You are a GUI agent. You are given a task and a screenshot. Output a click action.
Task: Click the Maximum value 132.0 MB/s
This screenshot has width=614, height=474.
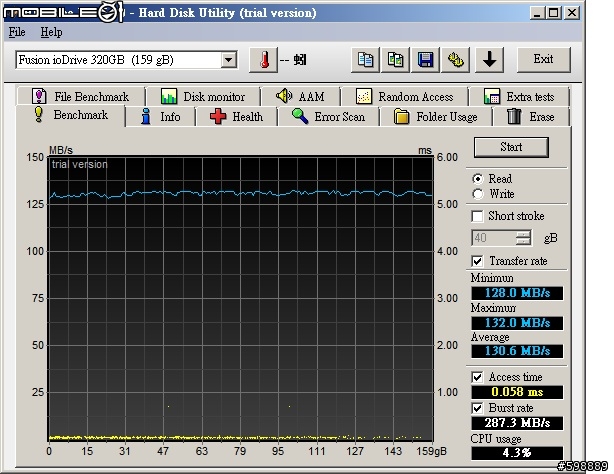point(517,323)
